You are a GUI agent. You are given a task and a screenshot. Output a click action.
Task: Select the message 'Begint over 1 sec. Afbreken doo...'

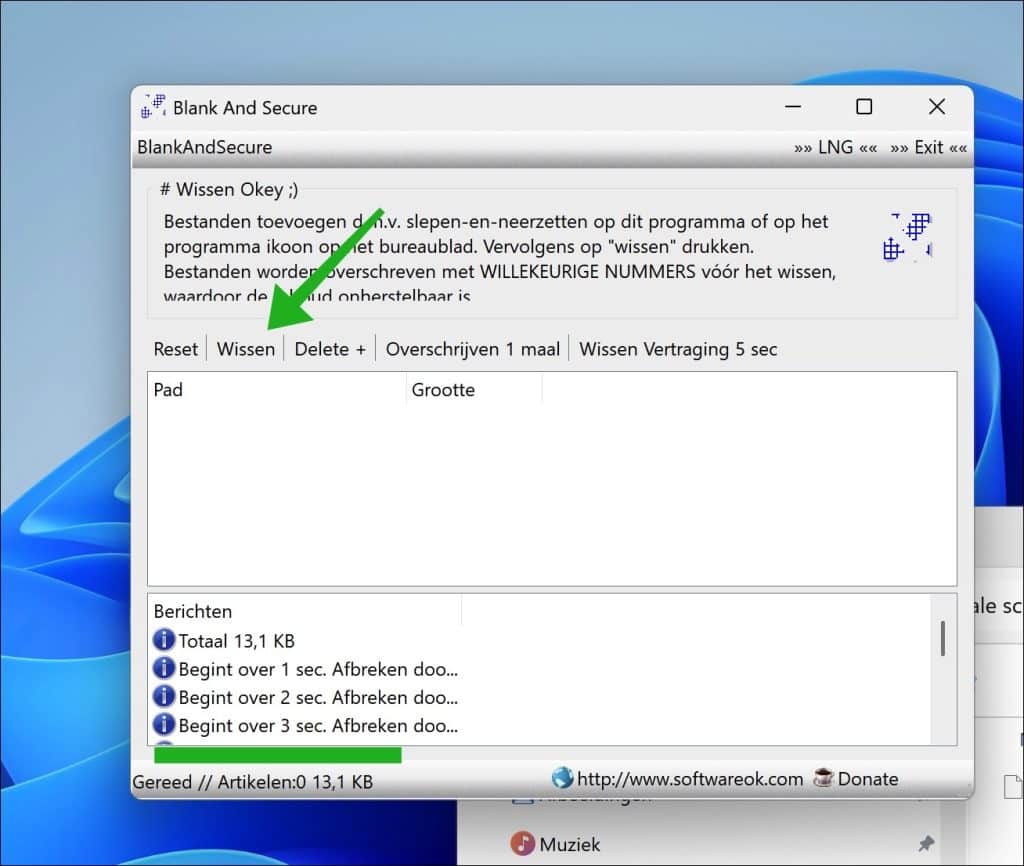318,669
